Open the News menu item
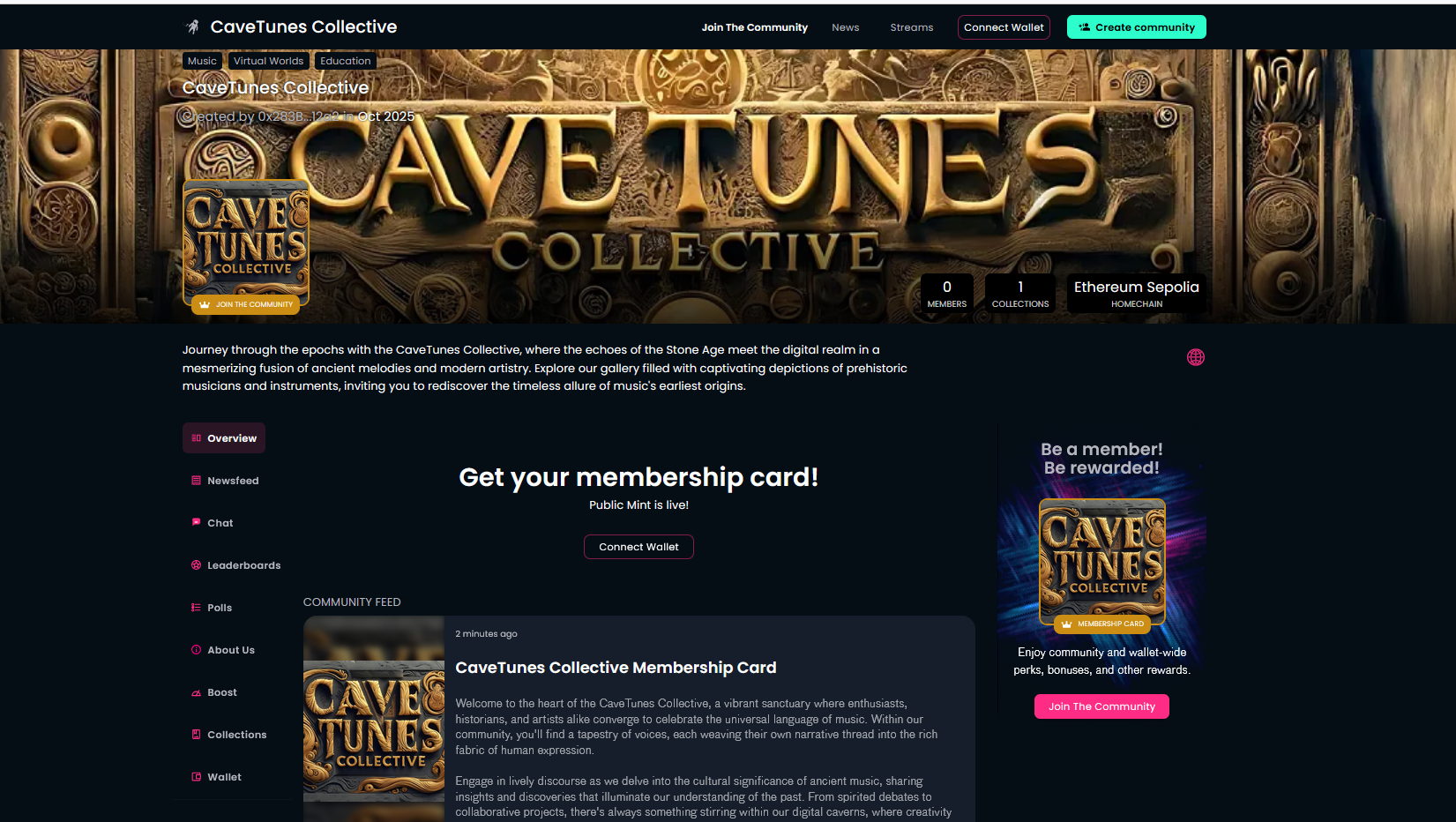 coord(845,27)
